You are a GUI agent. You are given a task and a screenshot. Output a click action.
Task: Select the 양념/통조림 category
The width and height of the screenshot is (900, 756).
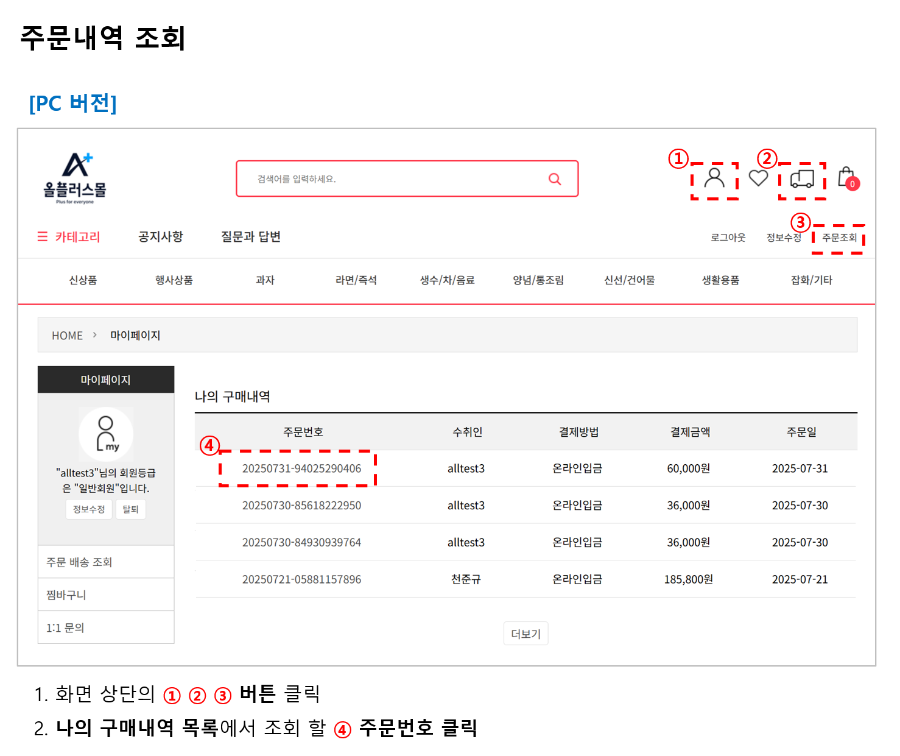[x=538, y=280]
